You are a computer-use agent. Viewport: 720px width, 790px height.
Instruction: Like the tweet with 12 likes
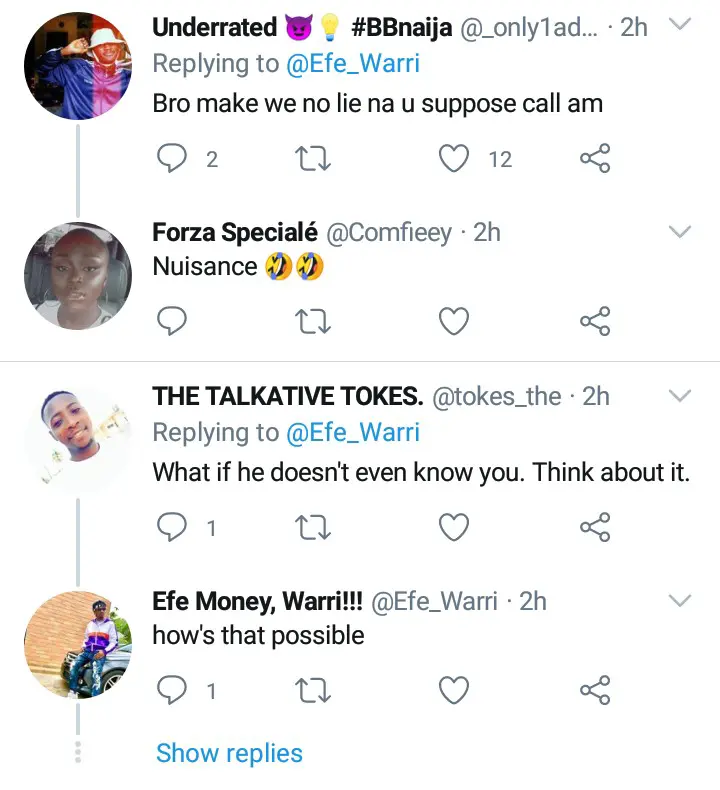click(x=455, y=158)
